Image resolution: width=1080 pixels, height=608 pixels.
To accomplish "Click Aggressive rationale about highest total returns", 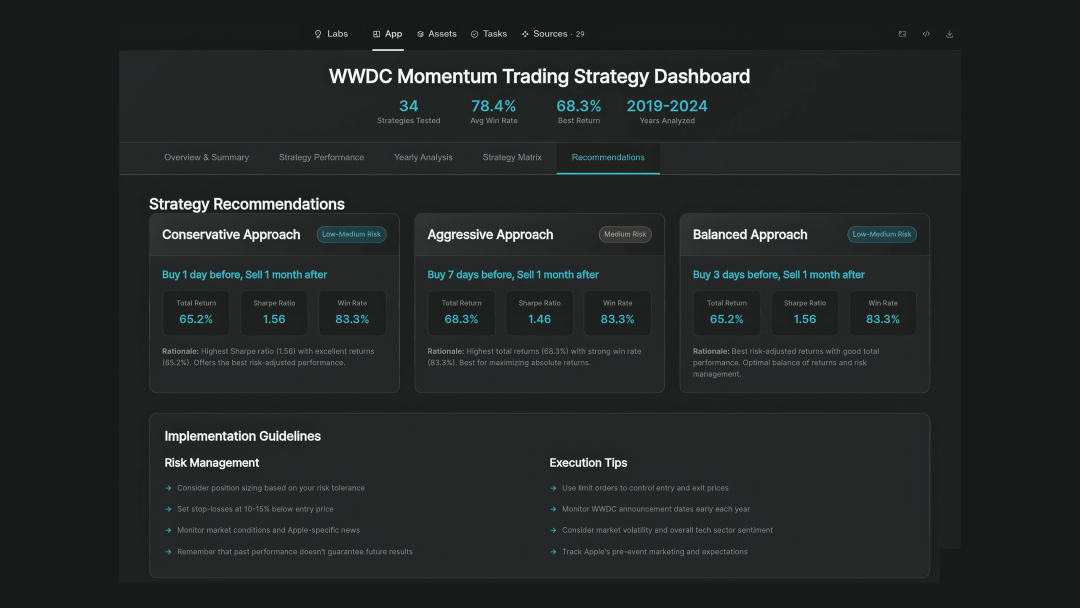I will (x=534, y=357).
